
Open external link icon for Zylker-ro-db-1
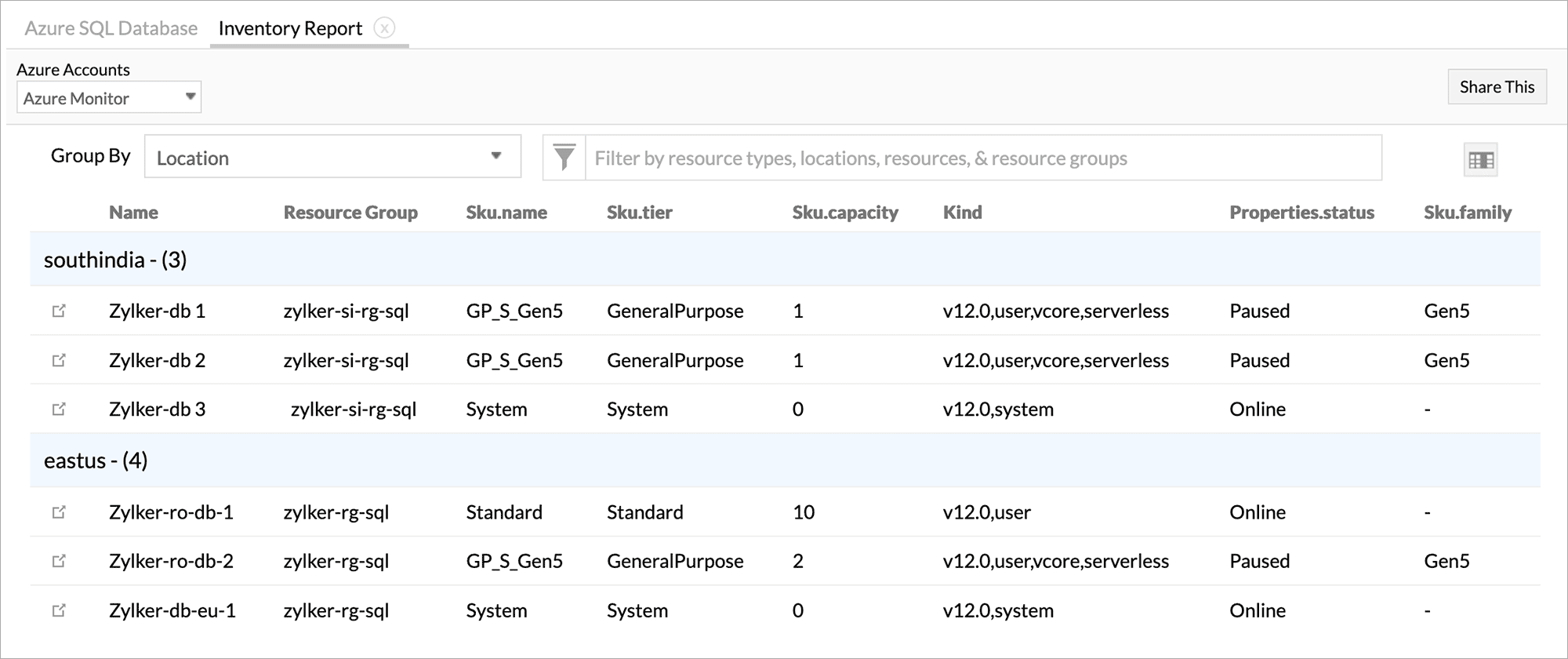point(59,512)
